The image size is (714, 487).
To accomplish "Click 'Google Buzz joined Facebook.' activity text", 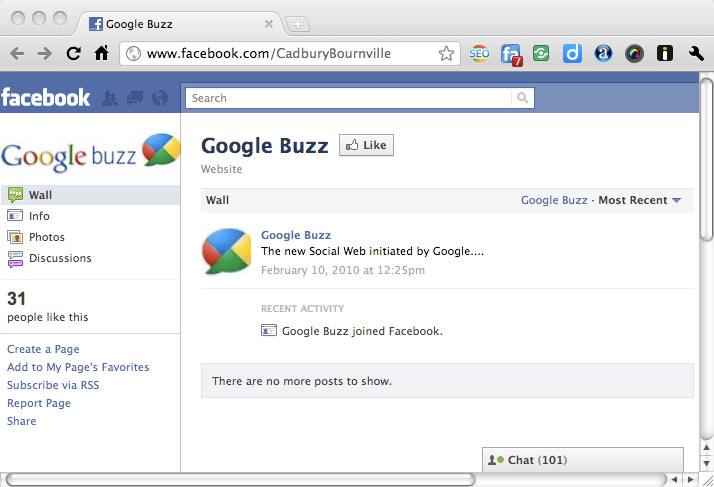I will pyautogui.click(x=362, y=331).
